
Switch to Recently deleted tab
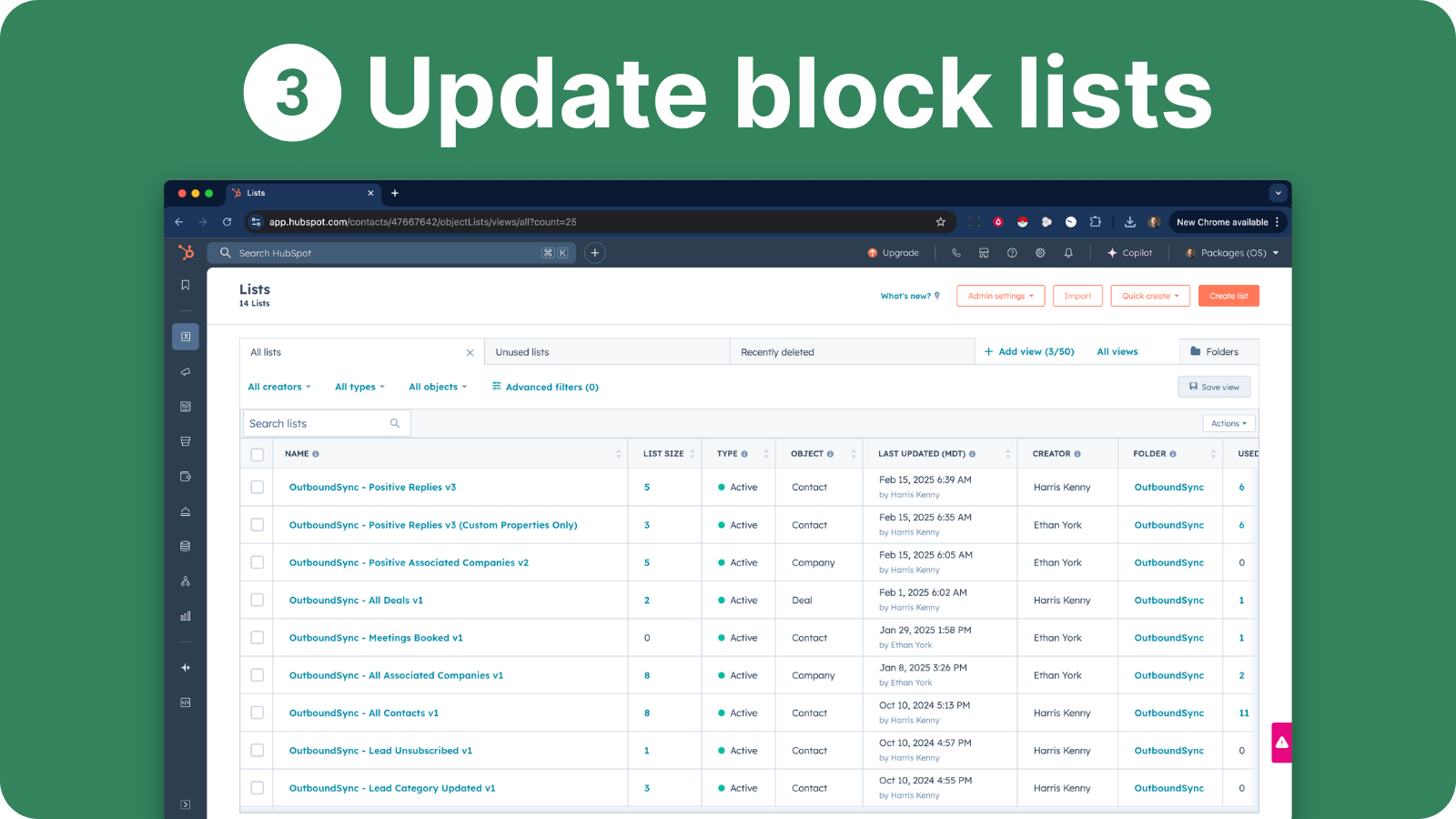click(x=777, y=352)
